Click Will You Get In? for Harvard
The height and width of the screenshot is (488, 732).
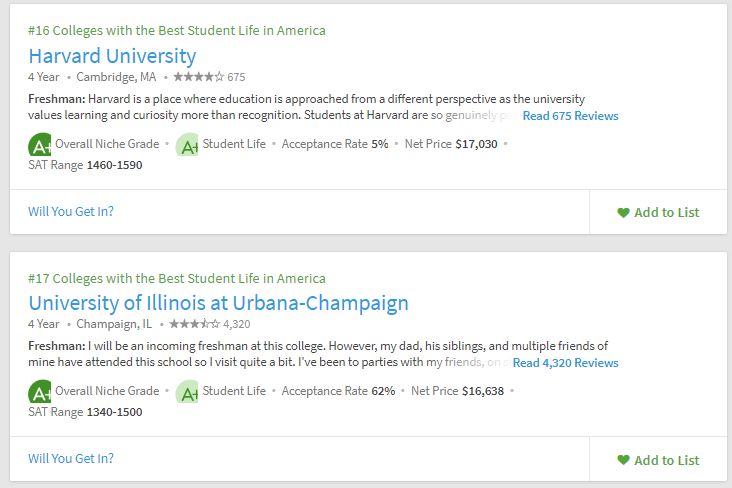[x=71, y=212]
